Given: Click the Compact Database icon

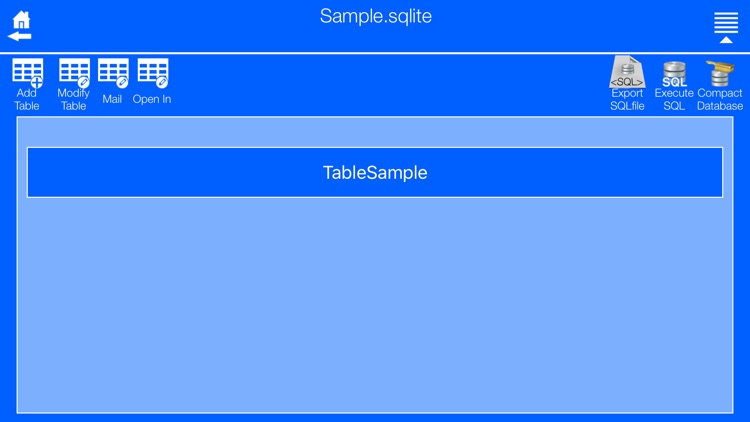Looking at the screenshot, I should [x=720, y=73].
